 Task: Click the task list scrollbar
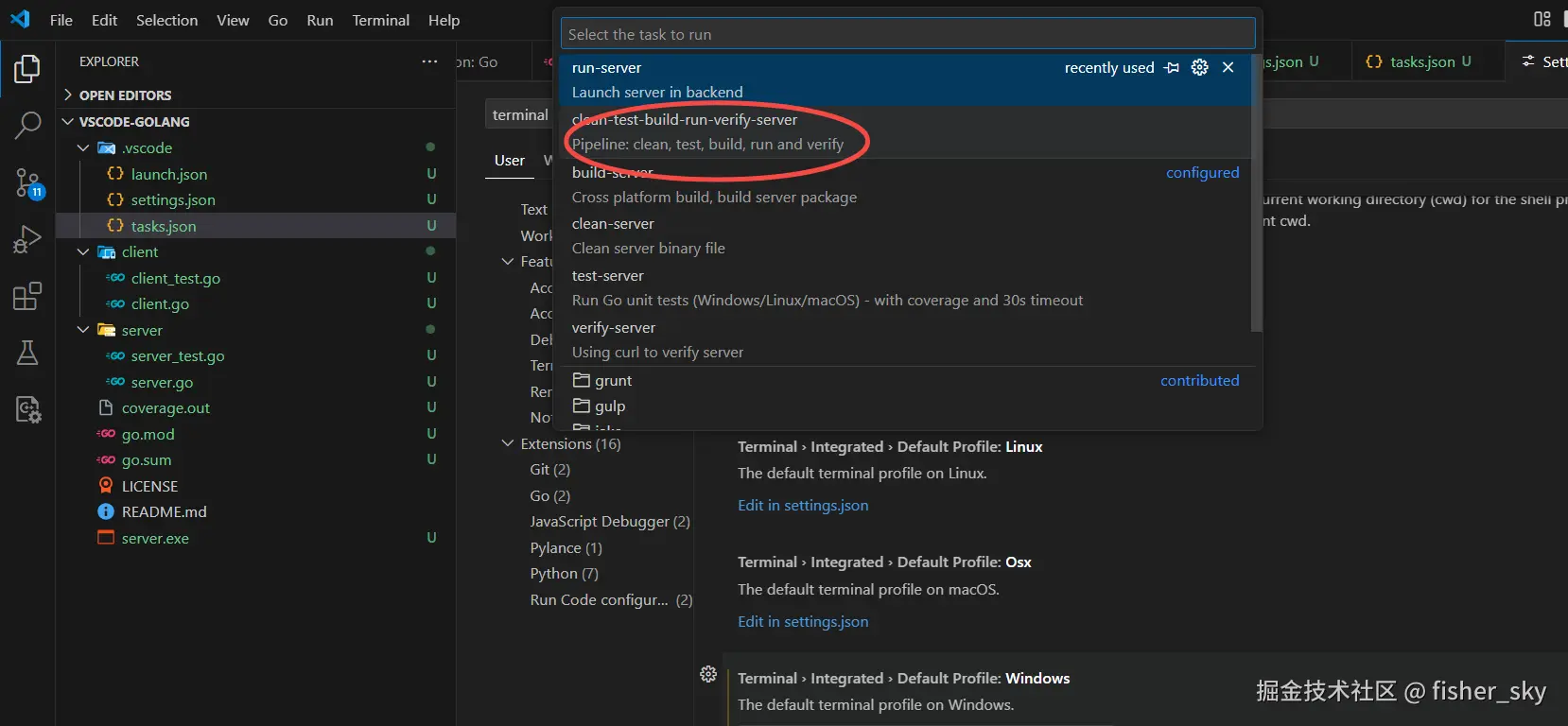1257,194
